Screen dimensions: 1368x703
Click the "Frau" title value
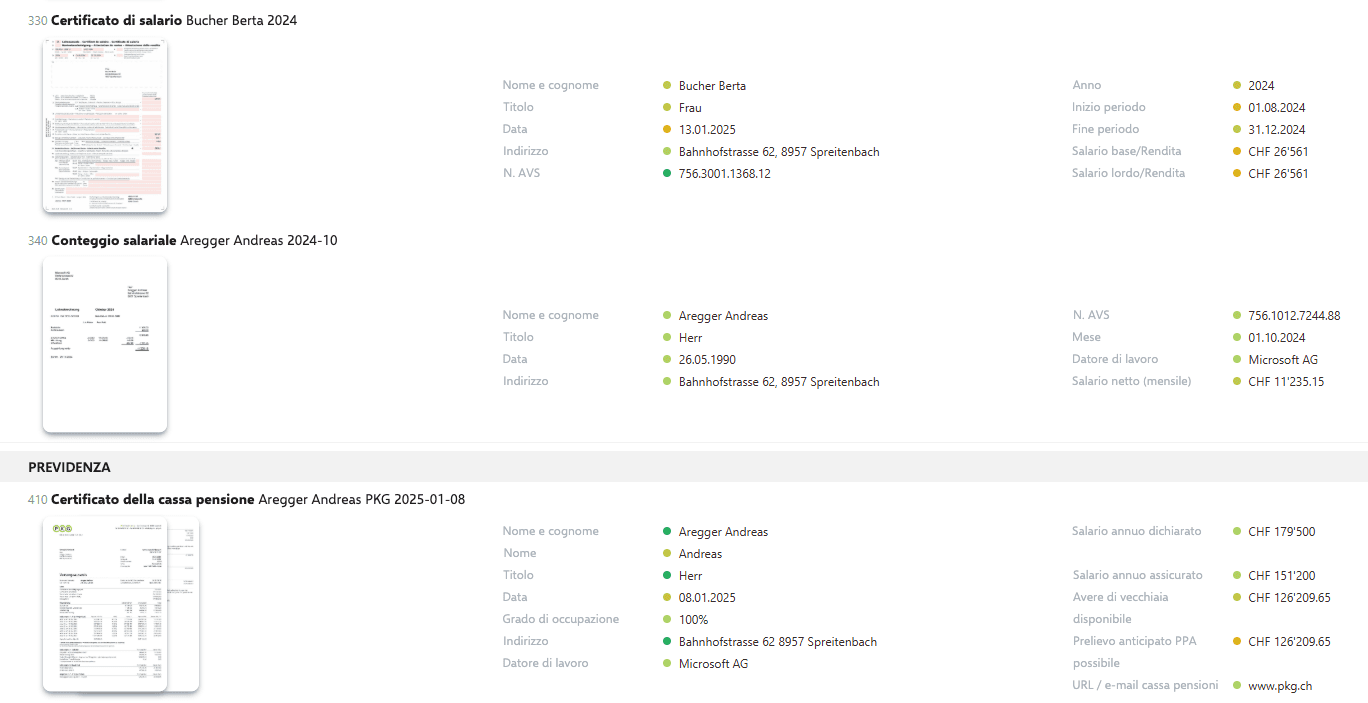point(690,107)
